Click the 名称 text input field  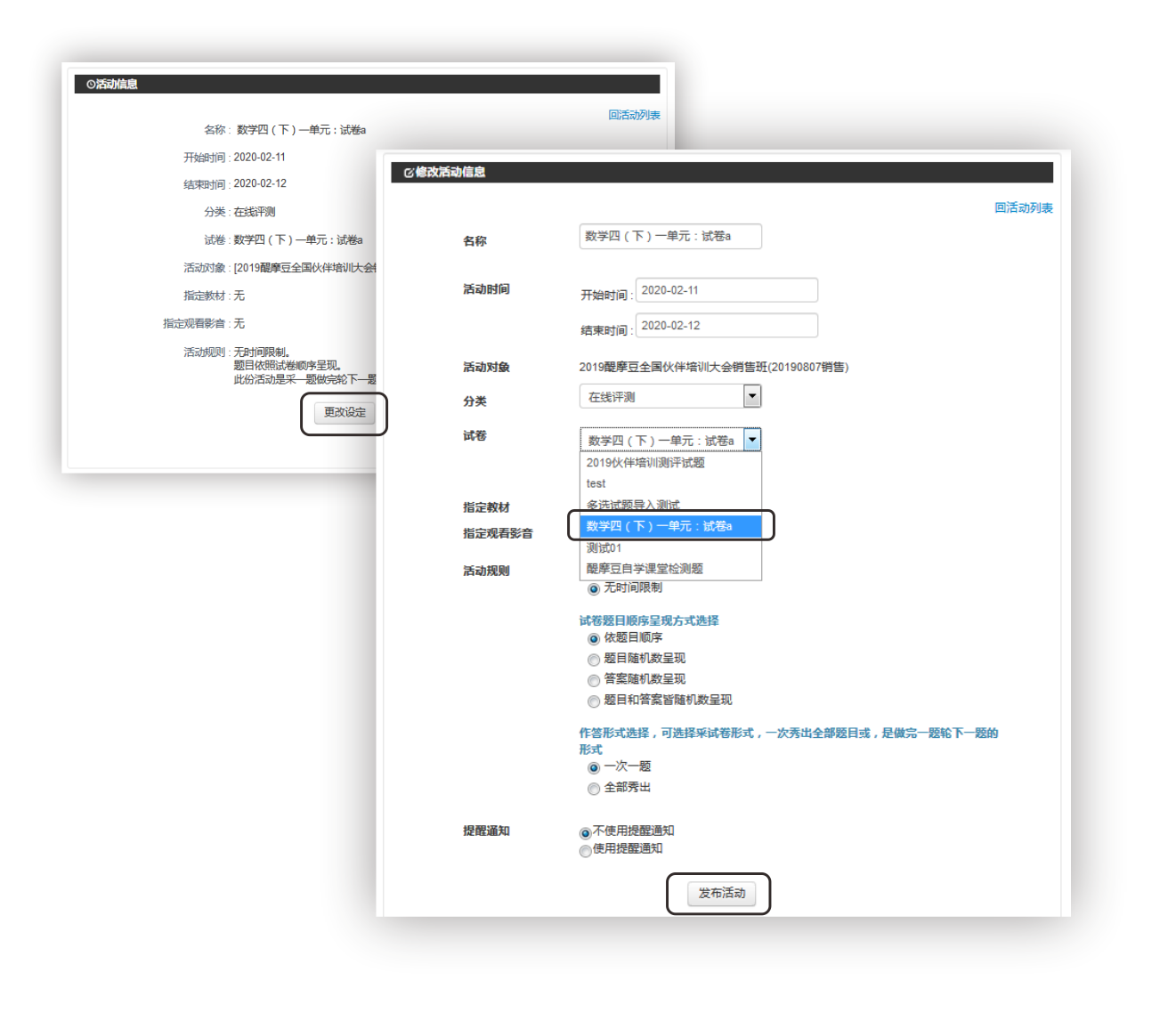[669, 237]
